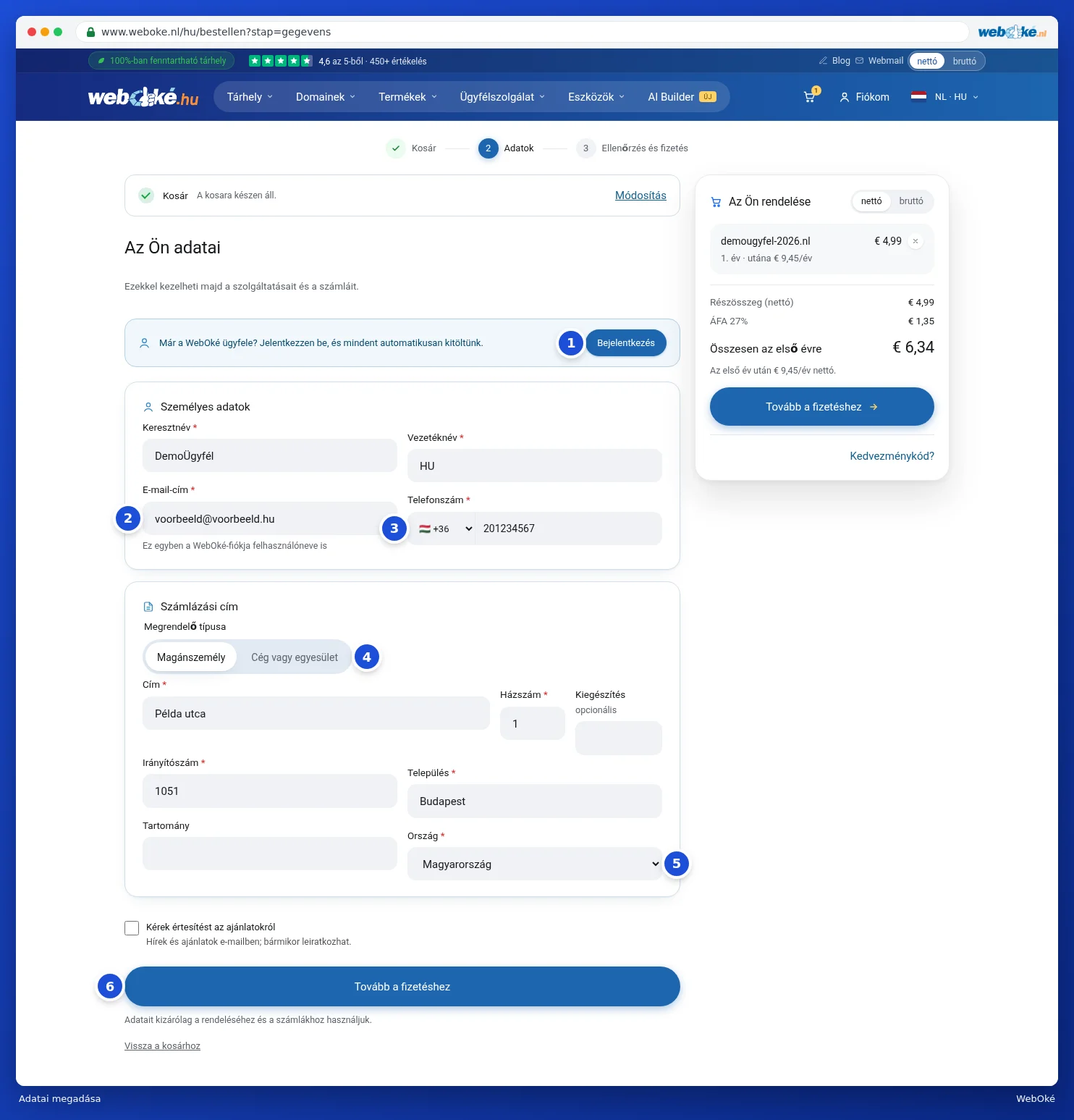Click the completed Kosár step checkmark
Screen dimensions: 1074x1120
click(x=396, y=148)
